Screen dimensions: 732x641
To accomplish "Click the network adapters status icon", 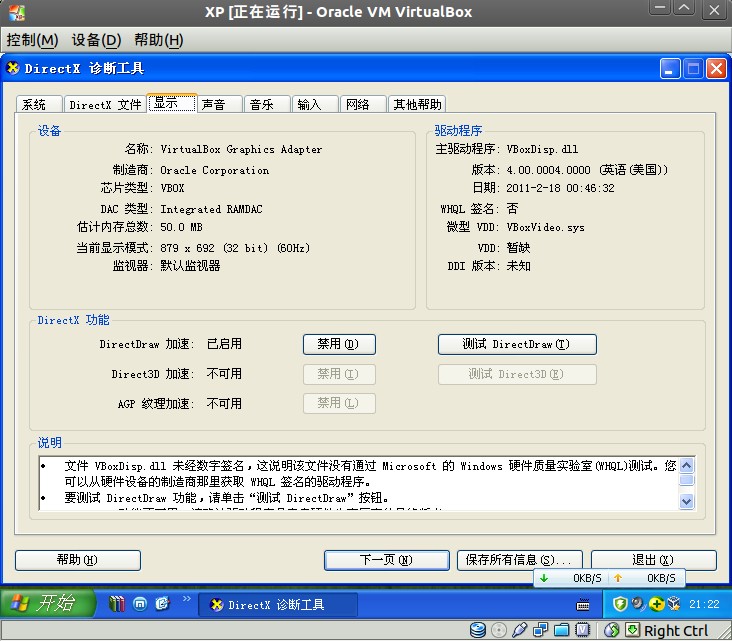I will click(541, 630).
